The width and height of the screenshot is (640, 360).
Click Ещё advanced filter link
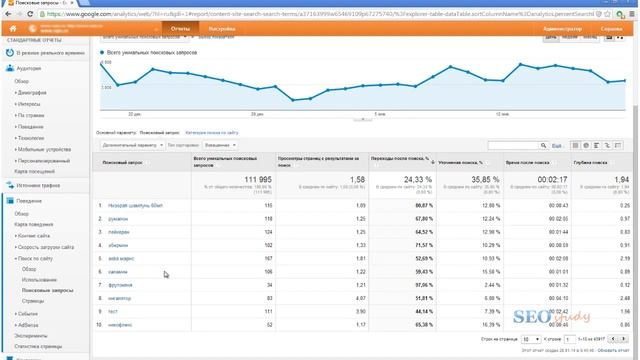click(x=556, y=146)
